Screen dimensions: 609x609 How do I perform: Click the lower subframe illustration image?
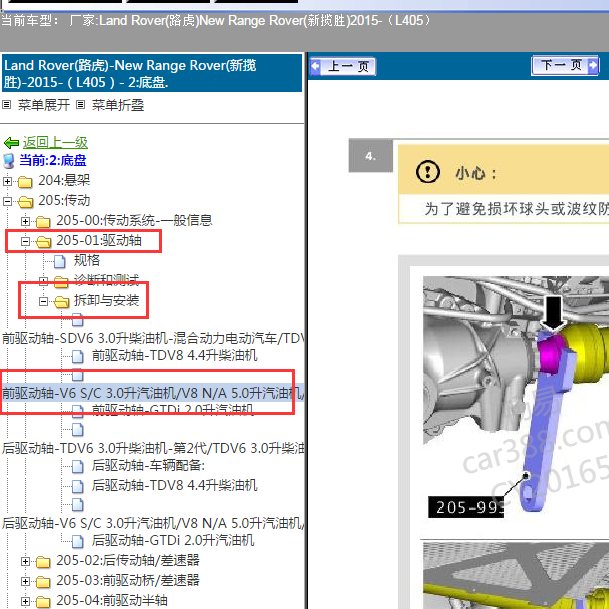pyautogui.click(x=516, y=576)
